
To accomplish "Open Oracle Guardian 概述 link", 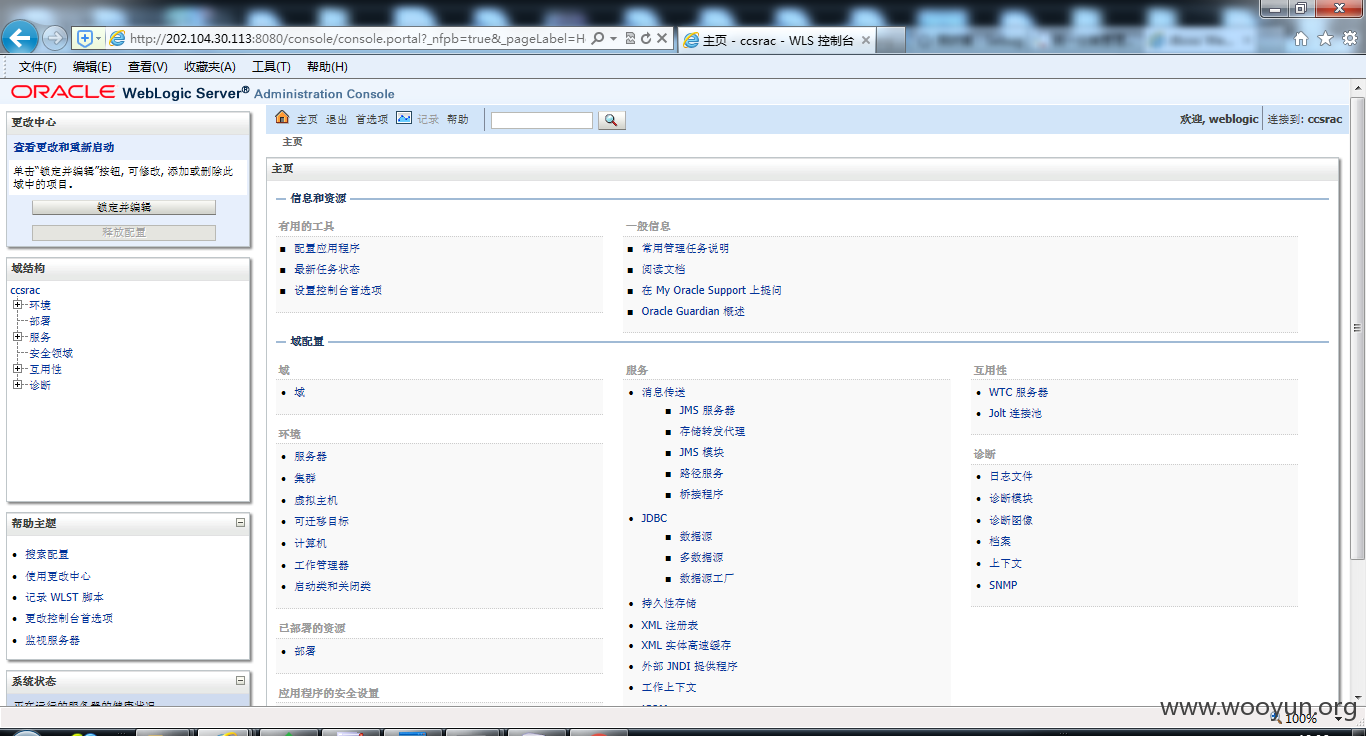I will click(x=693, y=311).
